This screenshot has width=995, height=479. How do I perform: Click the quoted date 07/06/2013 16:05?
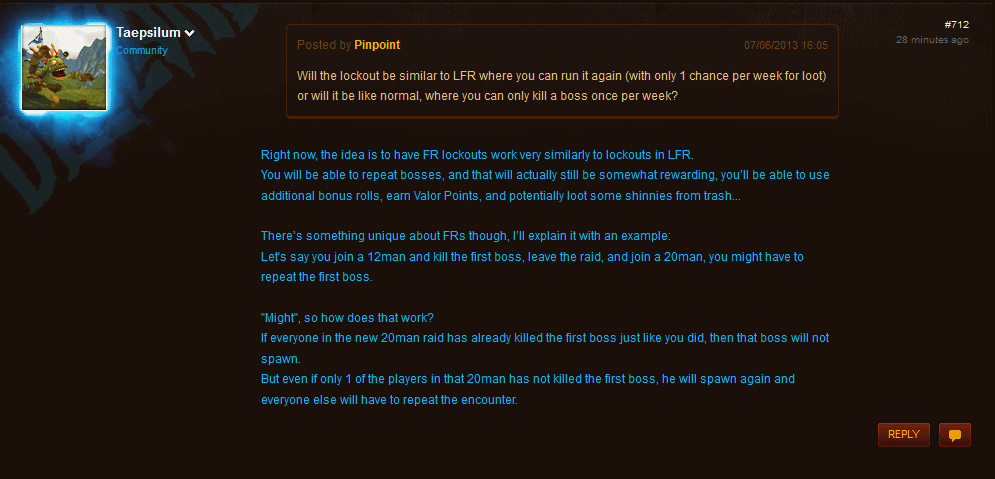[786, 45]
